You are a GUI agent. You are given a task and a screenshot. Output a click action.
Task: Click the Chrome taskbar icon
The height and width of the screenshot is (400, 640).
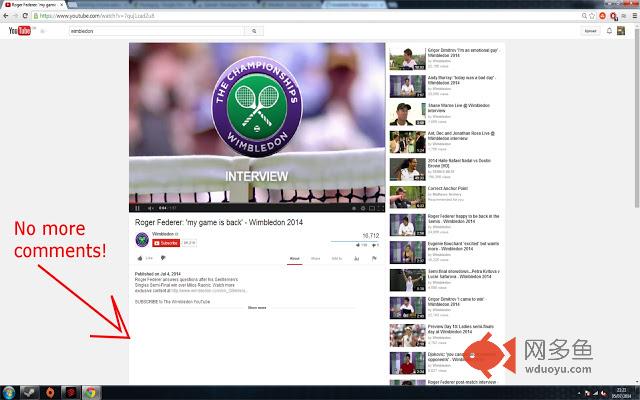pos(91,393)
